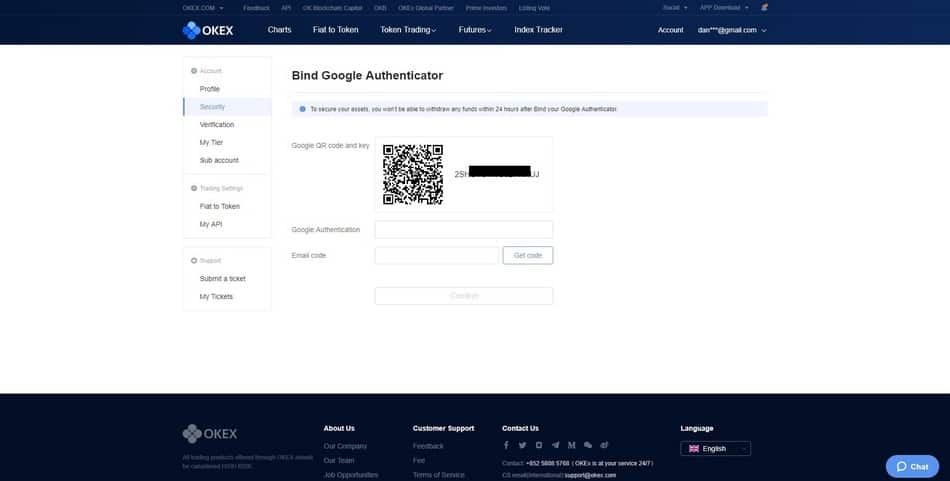Open the notification bell icon
The height and width of the screenshot is (481, 950).
coord(764,8)
